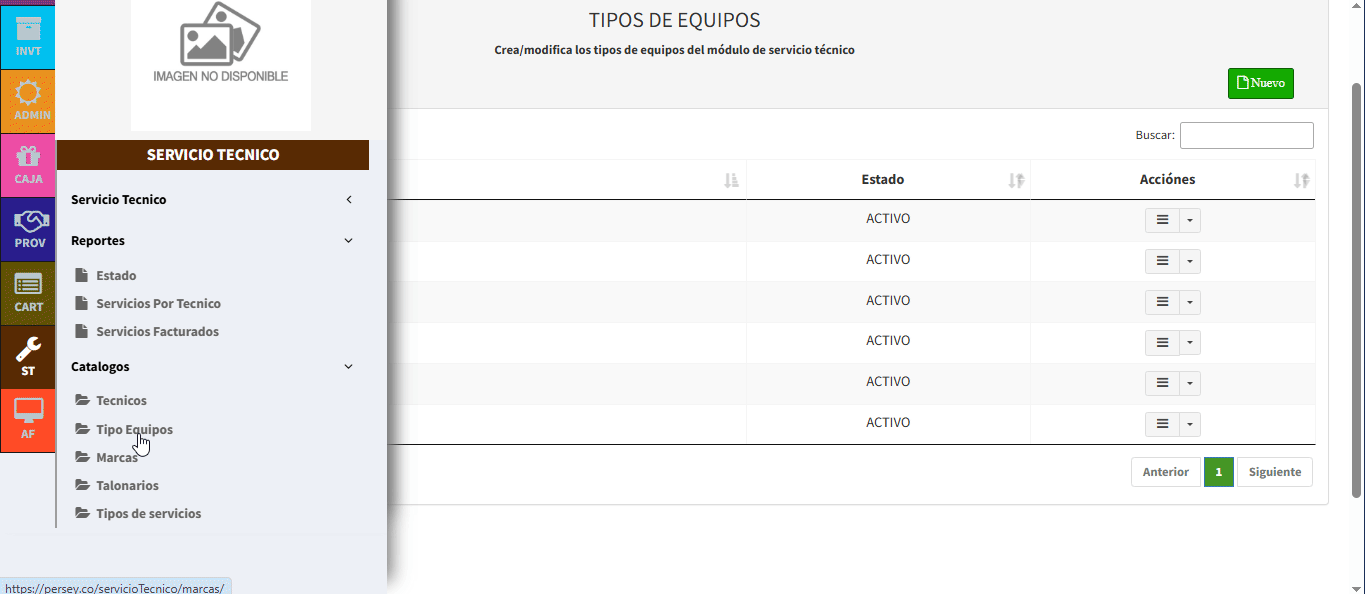Open actions dropdown caret in last row
Viewport: 1365px width, 594px height.
[1190, 425]
